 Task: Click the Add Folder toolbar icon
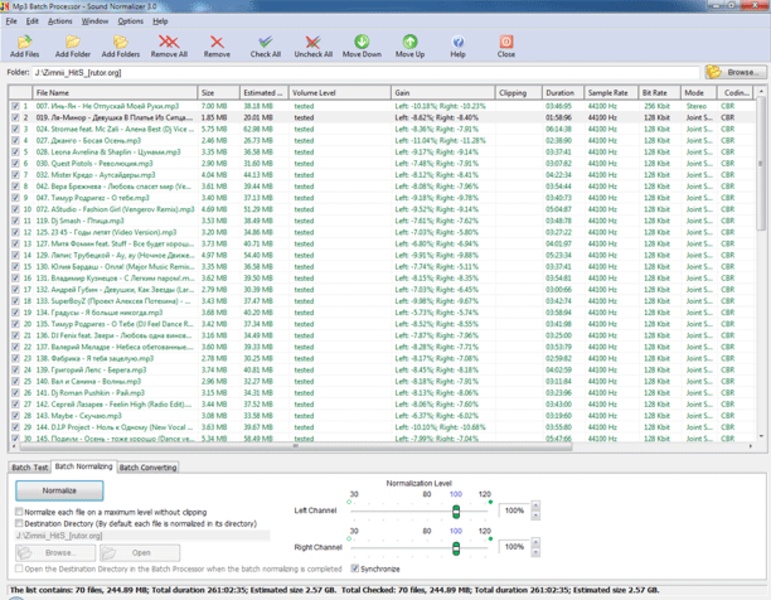click(73, 43)
